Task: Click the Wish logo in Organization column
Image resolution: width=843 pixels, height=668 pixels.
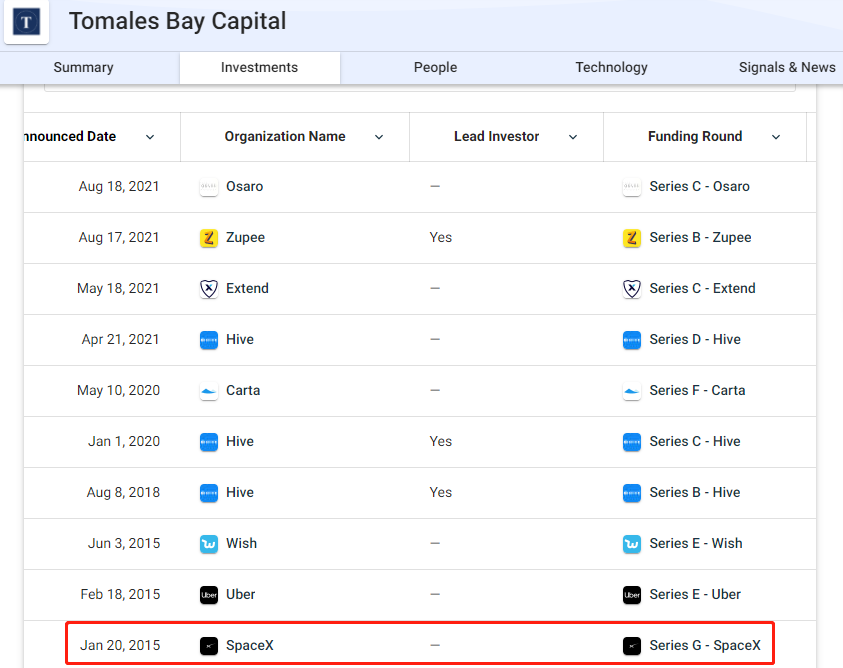Action: (209, 544)
